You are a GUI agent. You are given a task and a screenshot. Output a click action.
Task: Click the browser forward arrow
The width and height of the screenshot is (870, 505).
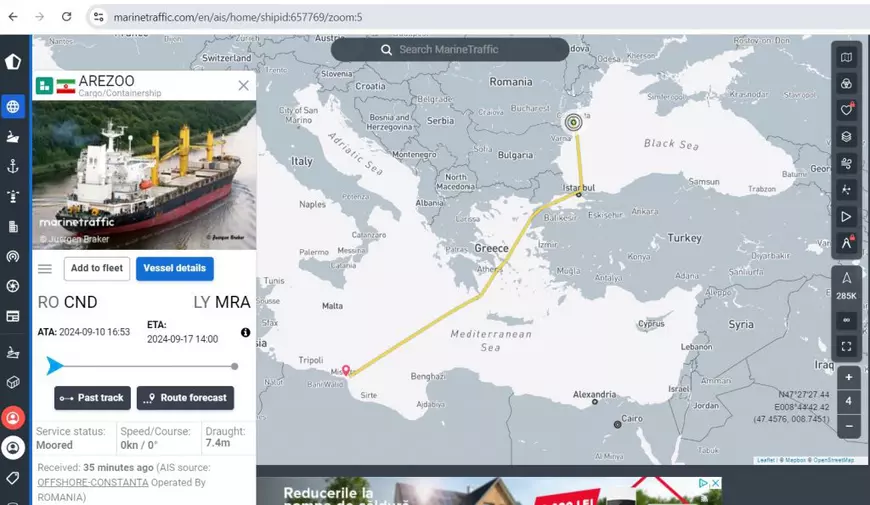tap(39, 17)
